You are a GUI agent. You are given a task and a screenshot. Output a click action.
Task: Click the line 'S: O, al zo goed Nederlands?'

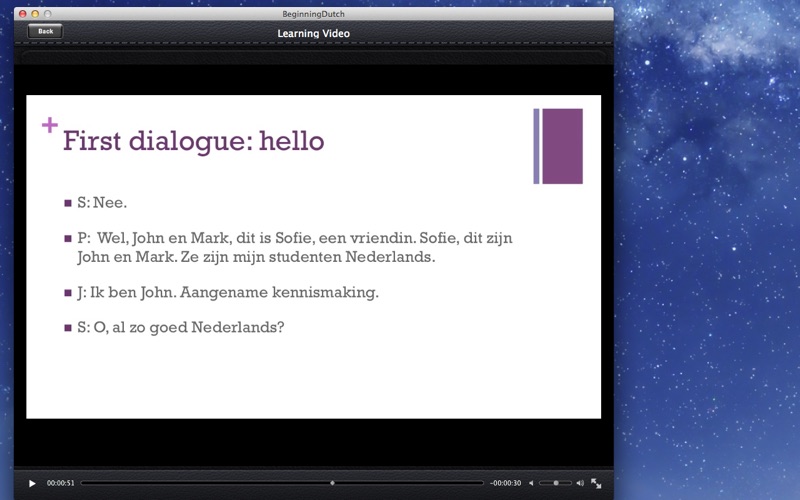[x=181, y=327]
